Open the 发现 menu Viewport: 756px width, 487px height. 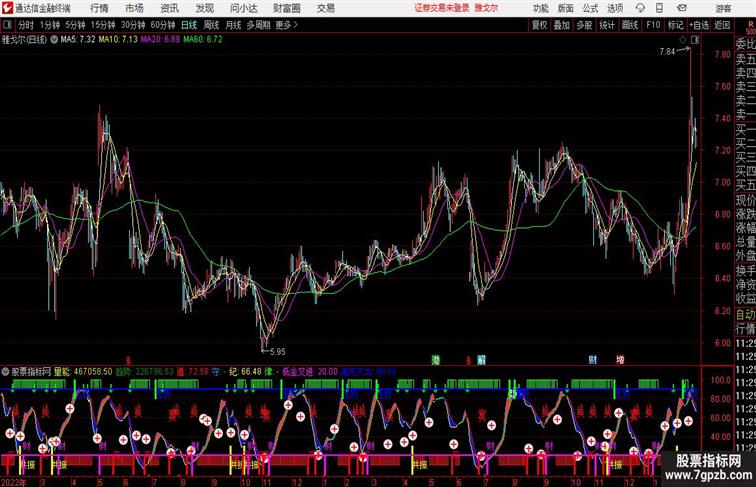point(204,8)
